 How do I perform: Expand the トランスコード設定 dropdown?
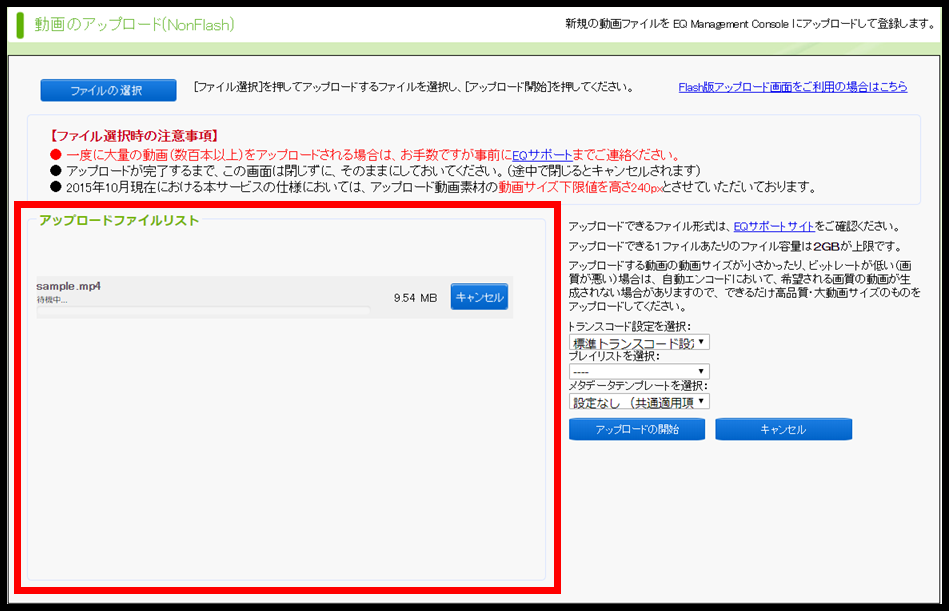click(638, 342)
